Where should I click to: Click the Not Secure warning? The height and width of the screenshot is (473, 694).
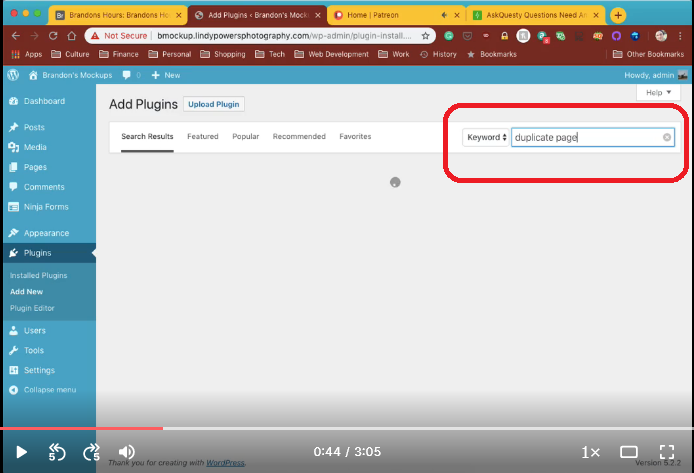[x=119, y=36]
